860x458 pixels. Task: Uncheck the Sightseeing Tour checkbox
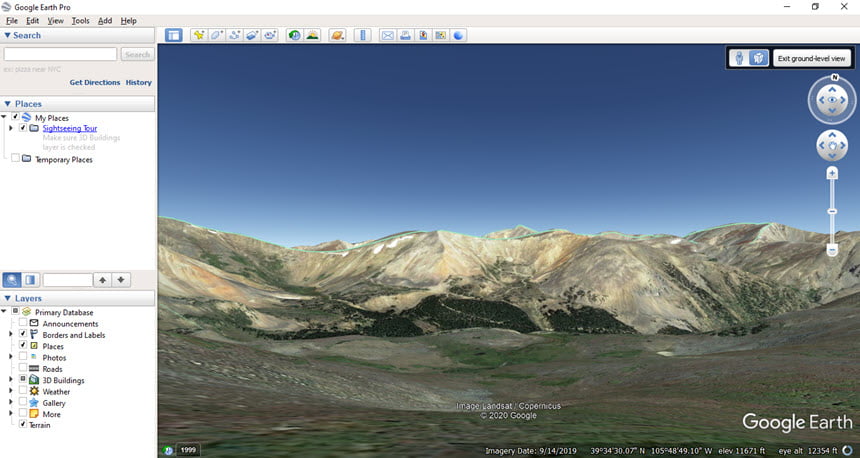click(x=23, y=127)
